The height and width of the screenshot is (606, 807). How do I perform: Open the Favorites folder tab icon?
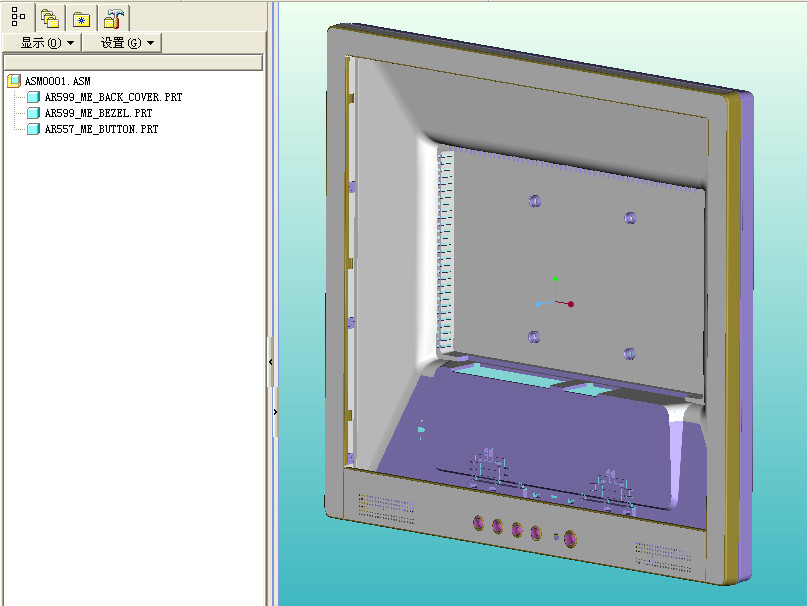point(81,20)
